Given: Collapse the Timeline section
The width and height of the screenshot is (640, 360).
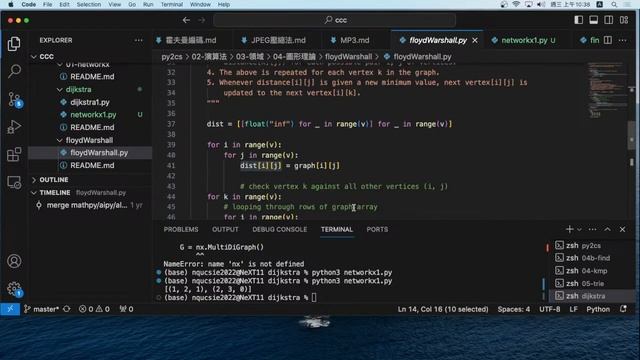Looking at the screenshot, I should coord(91,192).
